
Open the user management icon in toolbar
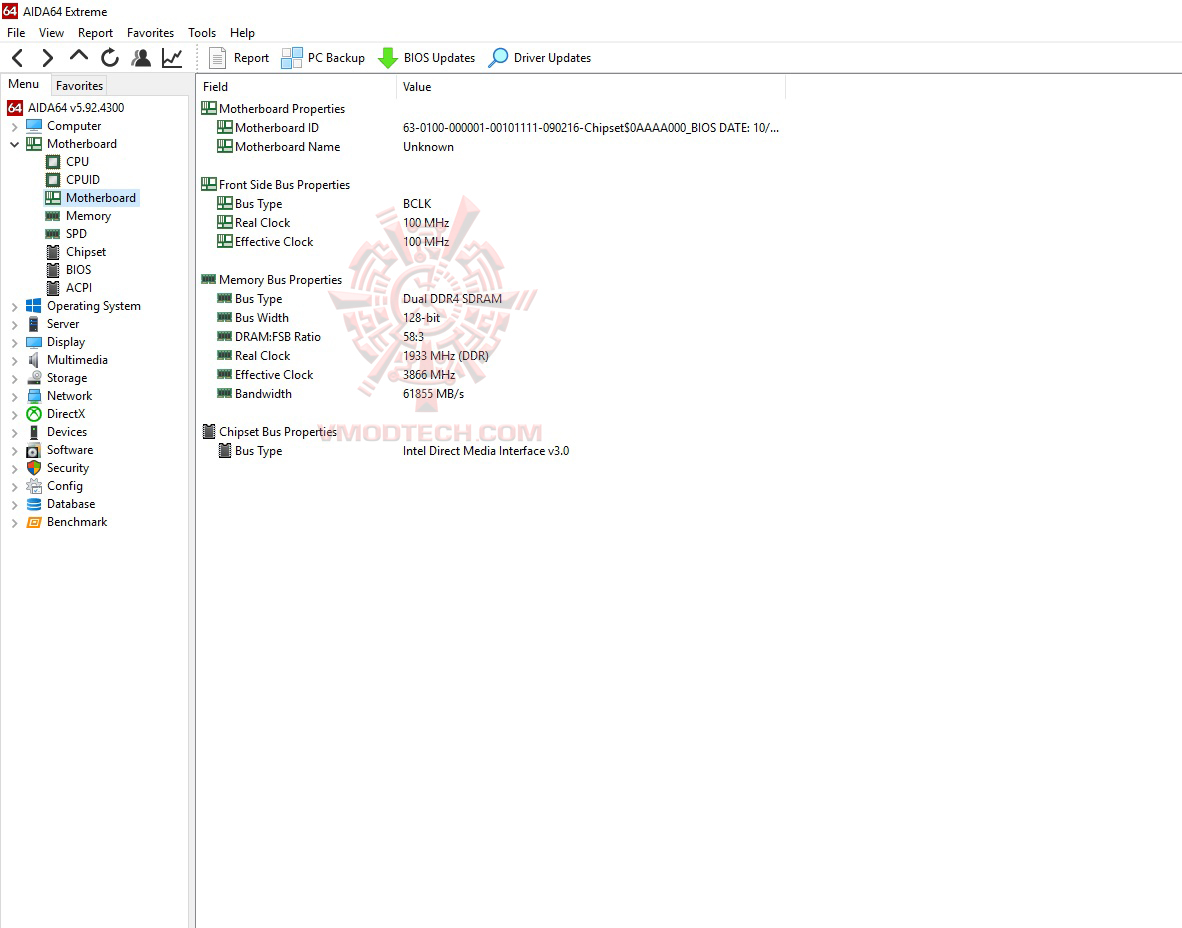click(x=141, y=57)
